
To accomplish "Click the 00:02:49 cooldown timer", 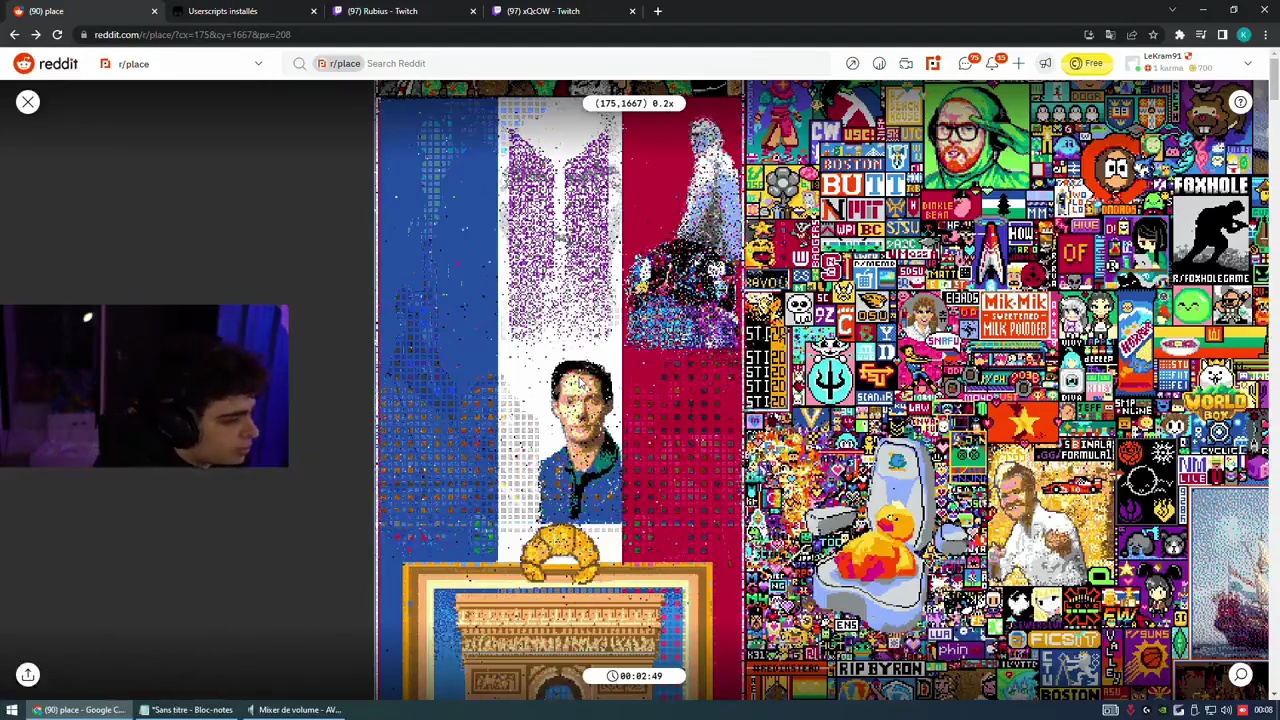I will pyautogui.click(x=634, y=676).
